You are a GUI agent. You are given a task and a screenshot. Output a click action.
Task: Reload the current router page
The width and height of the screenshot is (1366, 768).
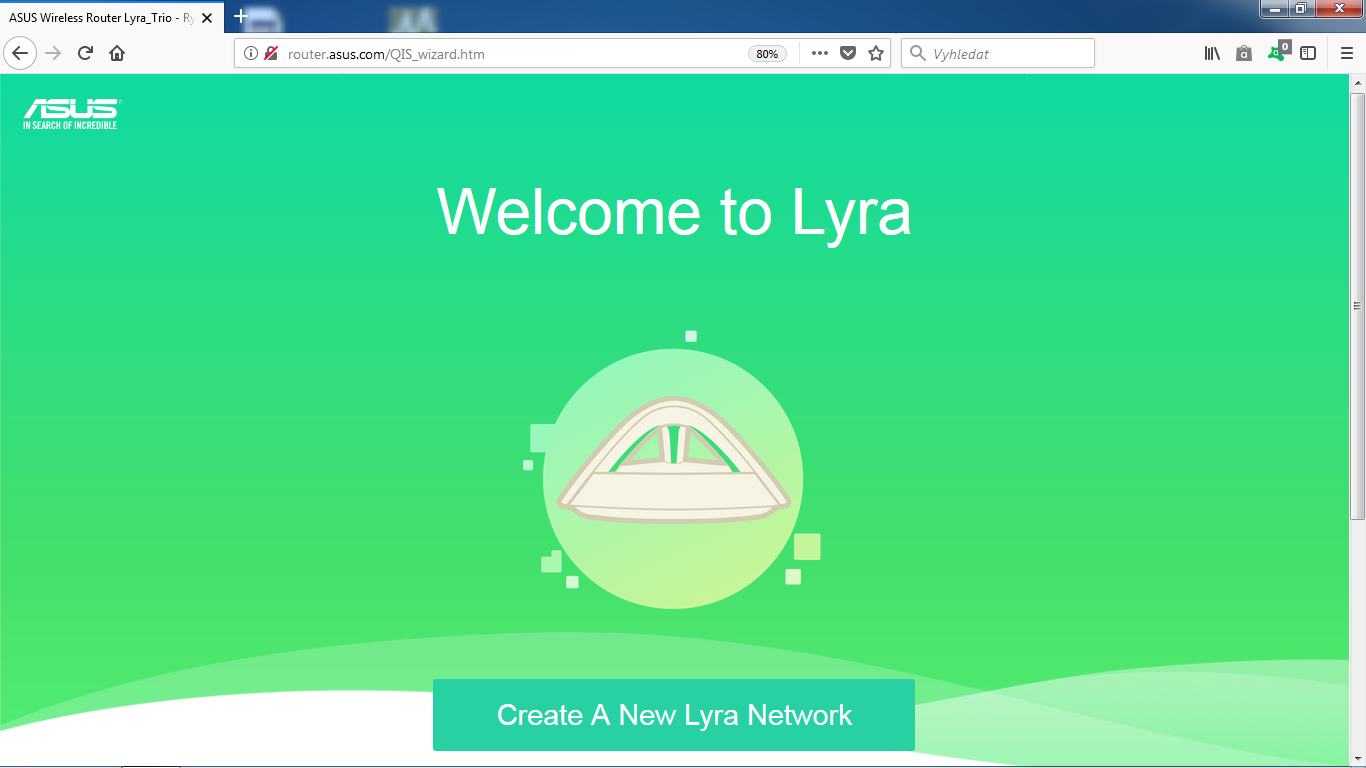pyautogui.click(x=85, y=53)
